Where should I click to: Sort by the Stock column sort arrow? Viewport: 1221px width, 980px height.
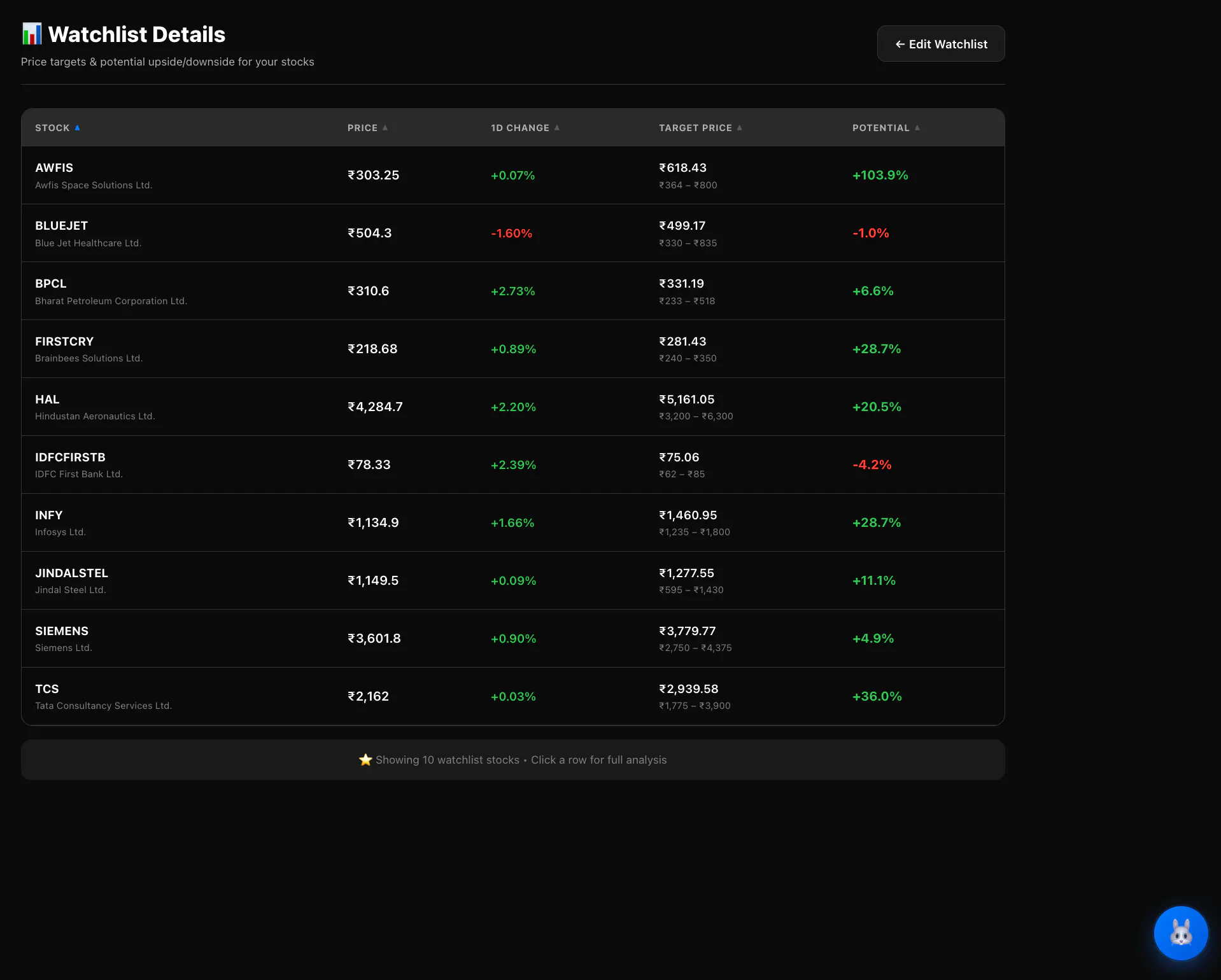[77, 128]
